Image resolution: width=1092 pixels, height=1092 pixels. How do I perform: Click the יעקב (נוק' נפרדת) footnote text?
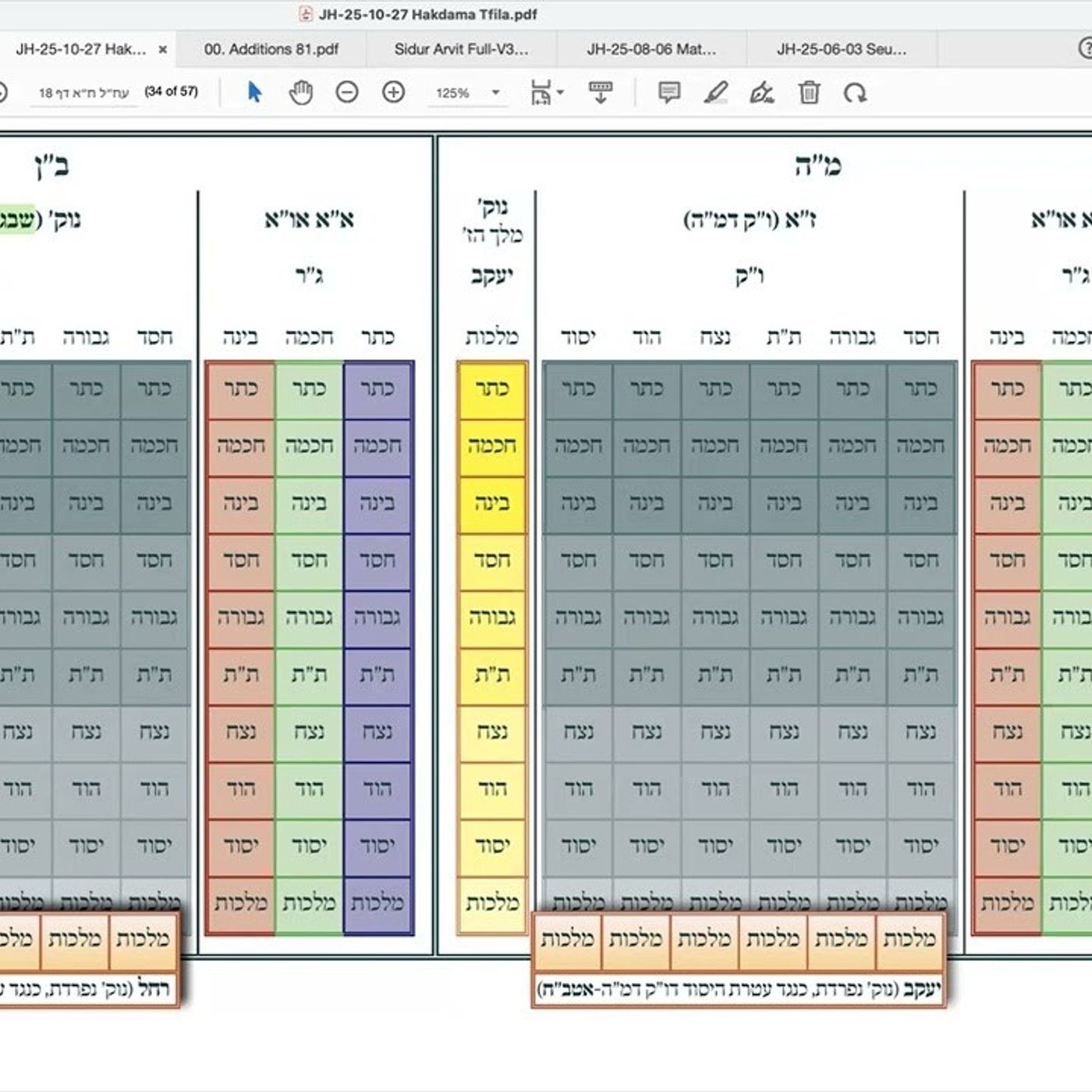739,991
